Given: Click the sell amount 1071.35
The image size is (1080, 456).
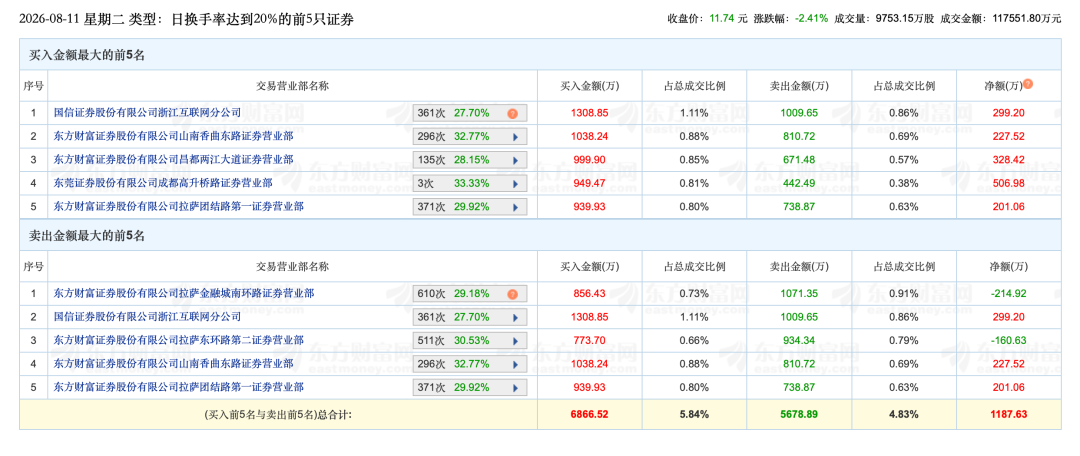Looking at the screenshot, I should [x=799, y=294].
